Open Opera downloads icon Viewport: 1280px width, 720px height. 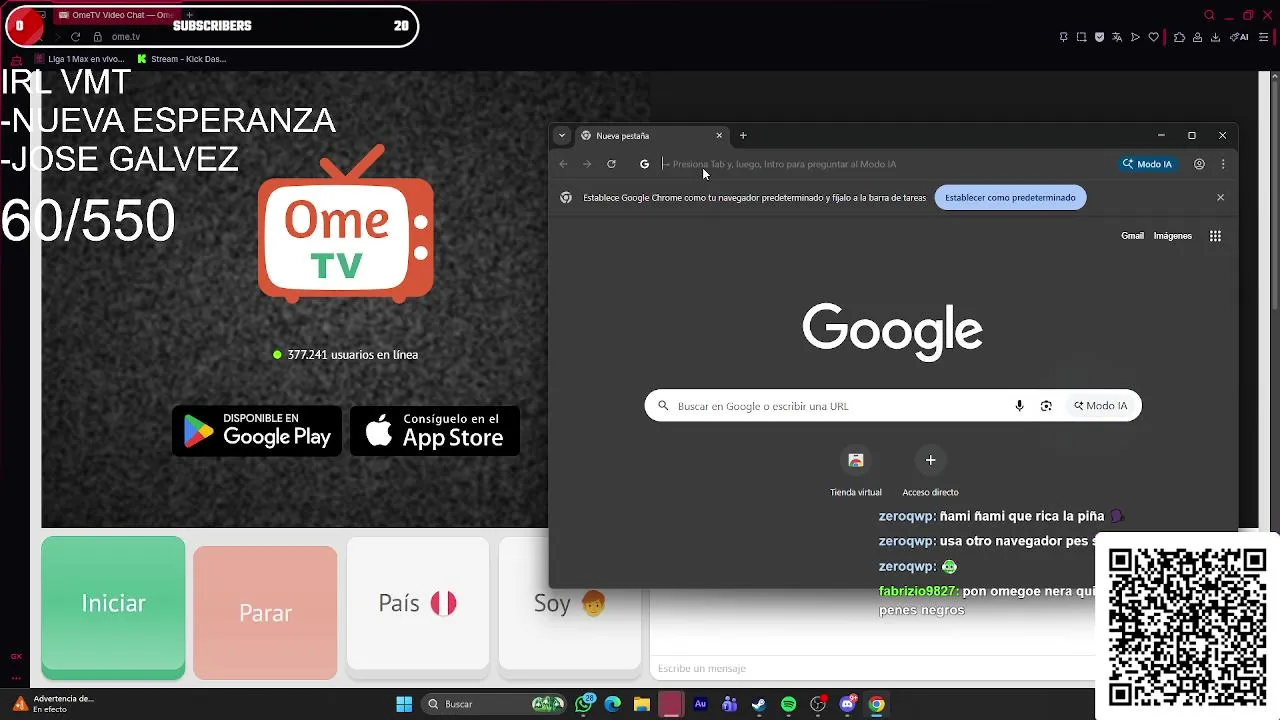(1215, 37)
